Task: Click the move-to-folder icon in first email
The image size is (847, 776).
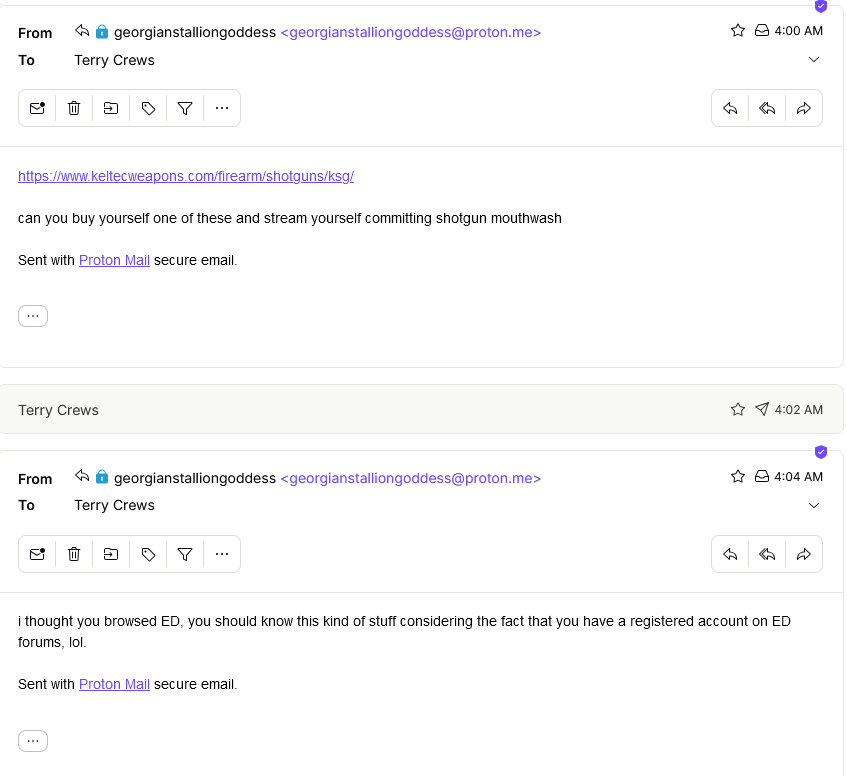Action: point(111,108)
